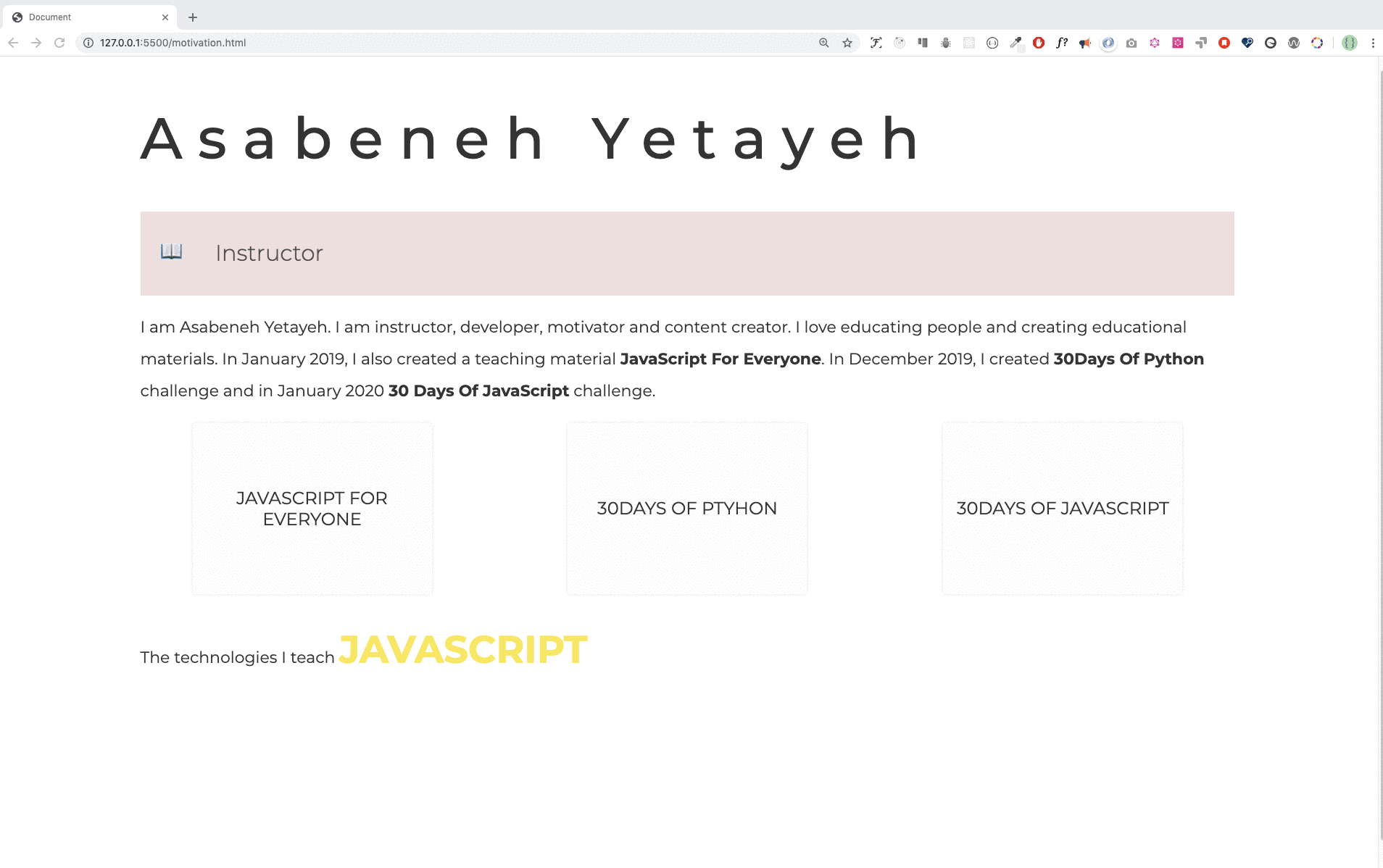Open the camera screenshot extension
Screen dimensions: 1383x868
click(x=1131, y=43)
